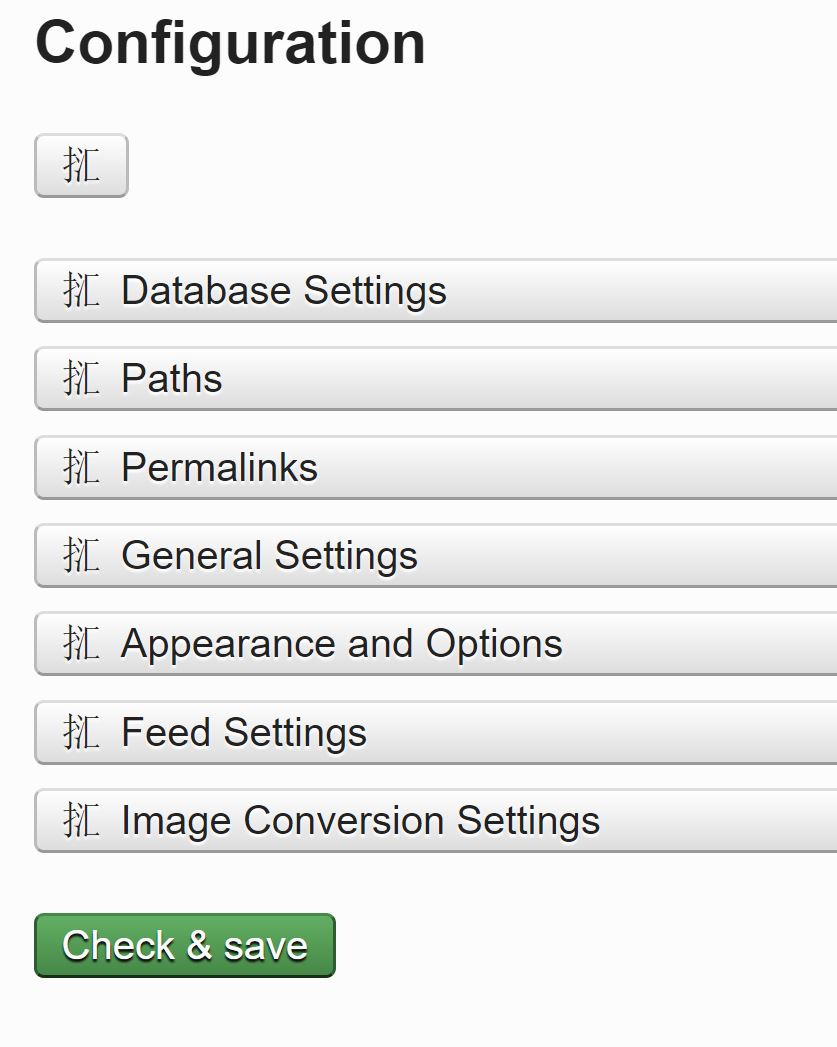The height and width of the screenshot is (1047, 837).
Task: Click the icon beside Paths
Action: click(81, 379)
